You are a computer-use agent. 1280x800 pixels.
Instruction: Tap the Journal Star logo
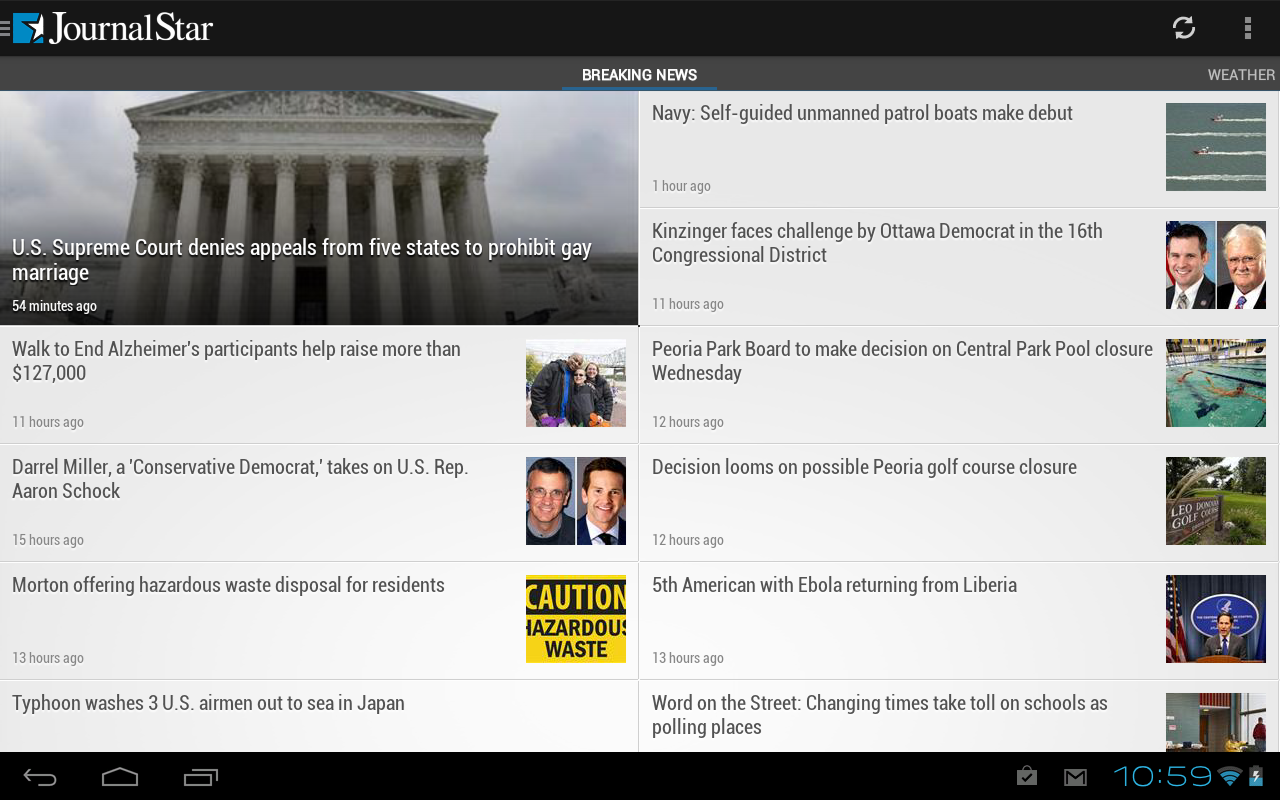[x=114, y=28]
